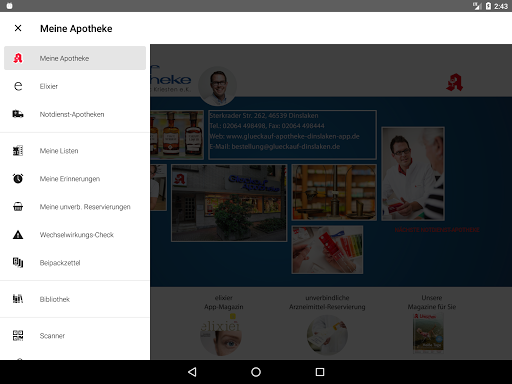Viewport: 512px width, 384px height.
Task: Tap the Elixier e icon
Action: 18,86
